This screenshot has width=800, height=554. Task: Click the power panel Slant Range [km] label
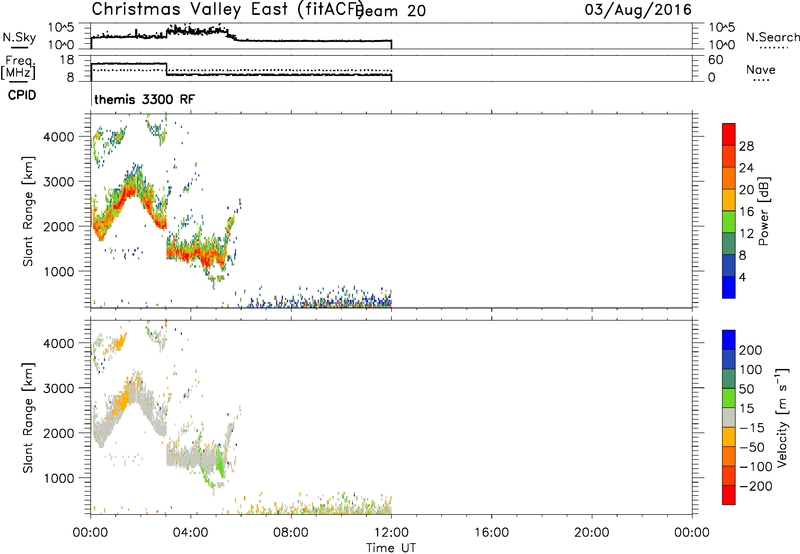[x=28, y=211]
